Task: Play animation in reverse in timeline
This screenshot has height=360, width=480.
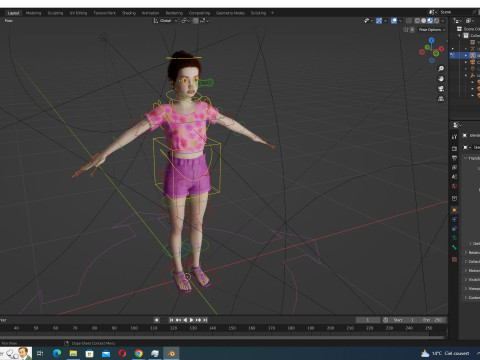Action: (x=185, y=320)
